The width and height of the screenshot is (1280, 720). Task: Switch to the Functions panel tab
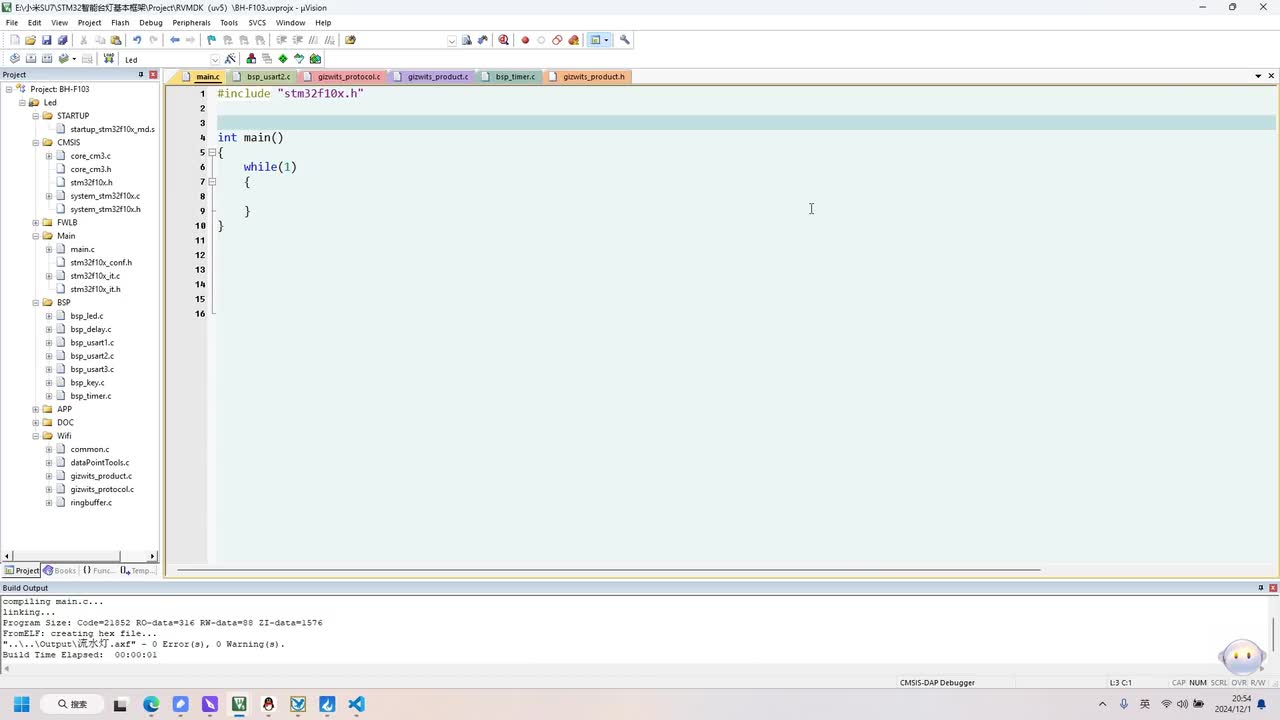coord(98,570)
